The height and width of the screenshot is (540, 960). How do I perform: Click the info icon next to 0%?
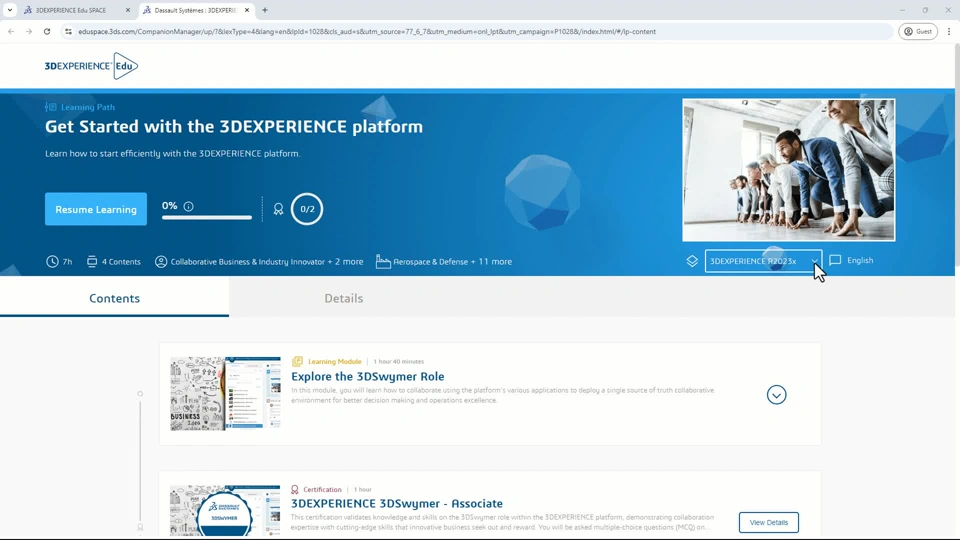(189, 206)
